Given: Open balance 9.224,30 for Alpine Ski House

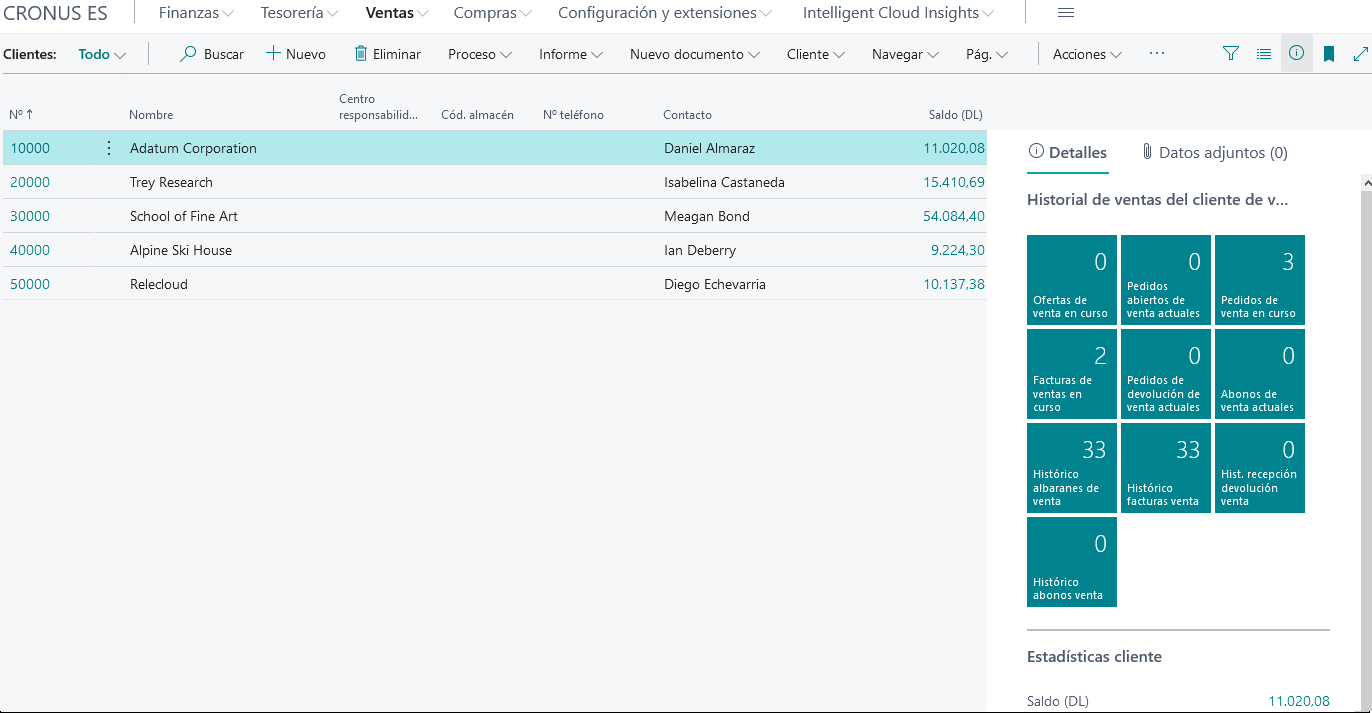Looking at the screenshot, I should click(x=957, y=250).
